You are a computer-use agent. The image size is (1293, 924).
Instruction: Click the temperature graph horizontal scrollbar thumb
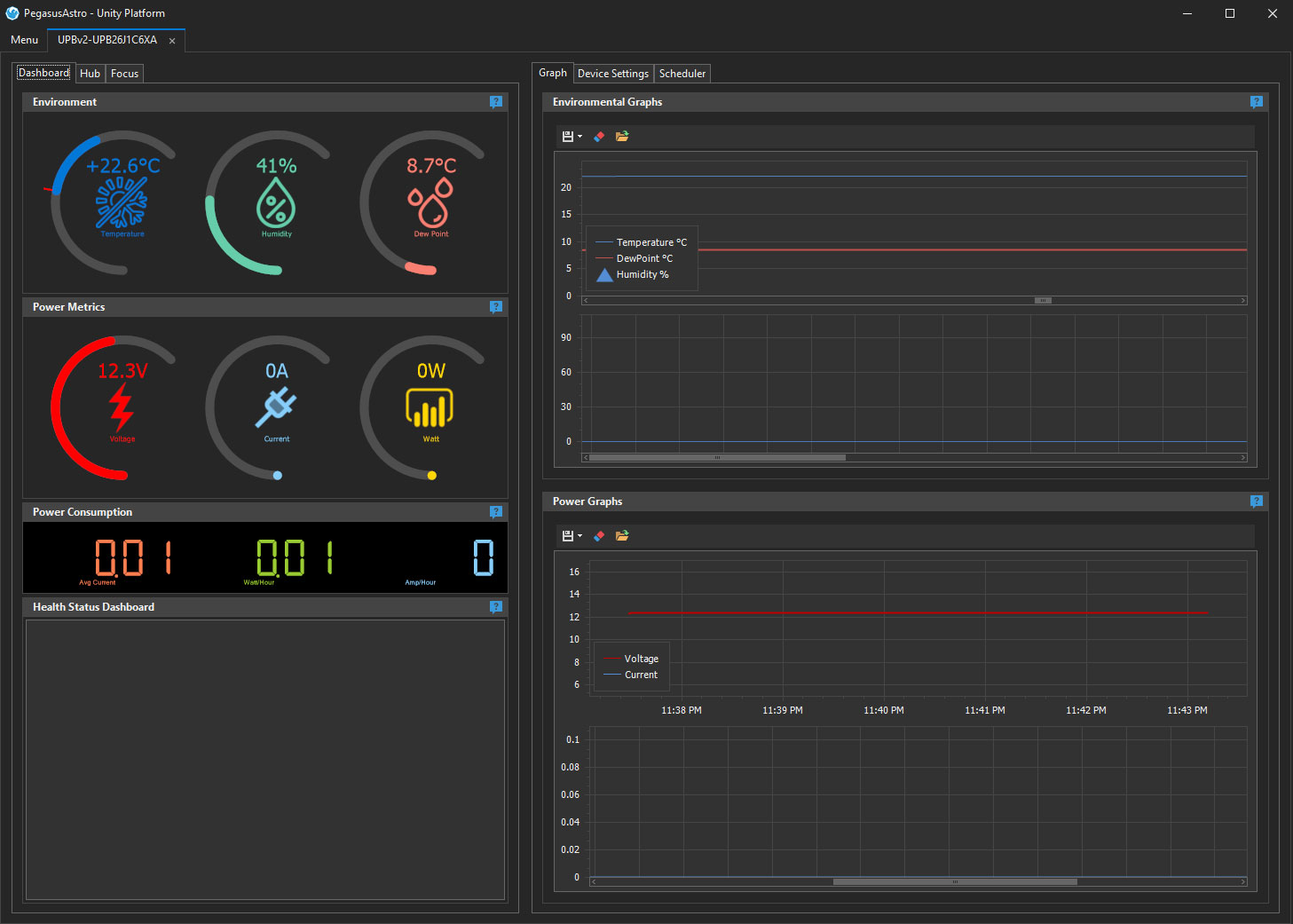pyautogui.click(x=1044, y=301)
